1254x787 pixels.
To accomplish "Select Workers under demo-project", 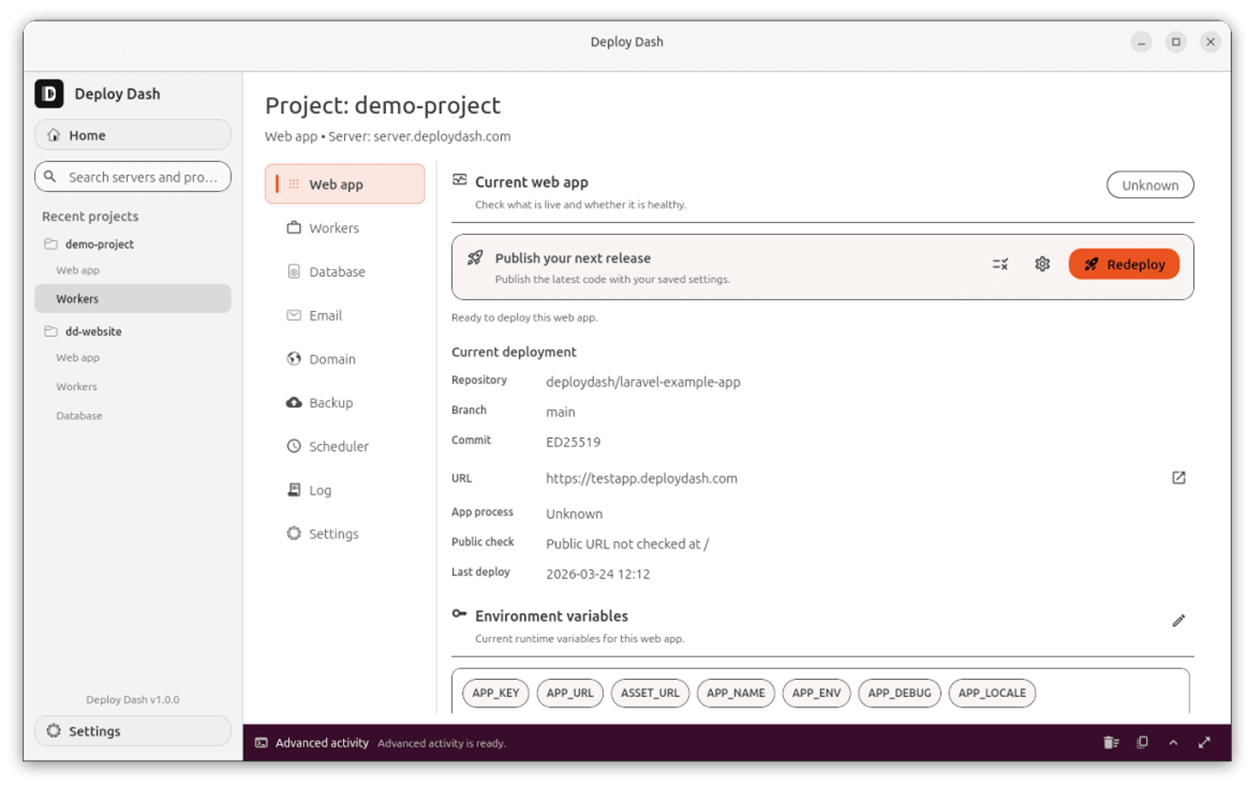I will (x=133, y=299).
